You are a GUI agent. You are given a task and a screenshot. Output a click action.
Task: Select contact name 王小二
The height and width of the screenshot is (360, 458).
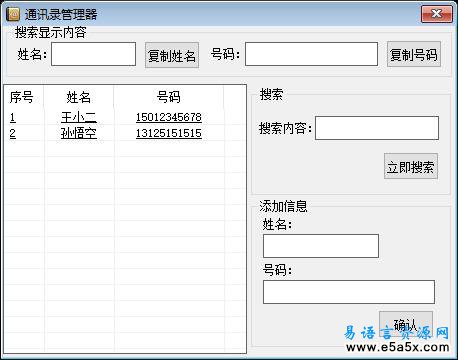click(79, 117)
